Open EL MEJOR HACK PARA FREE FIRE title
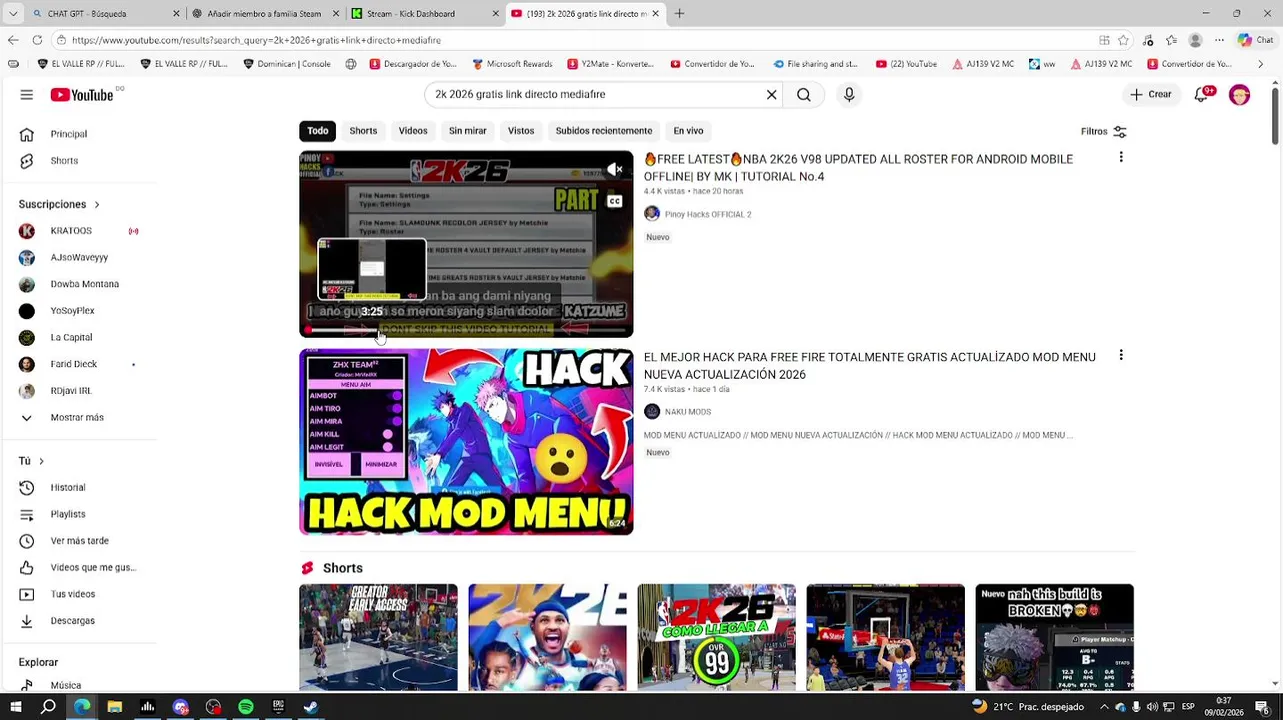Image resolution: width=1283 pixels, height=720 pixels. coord(869,365)
